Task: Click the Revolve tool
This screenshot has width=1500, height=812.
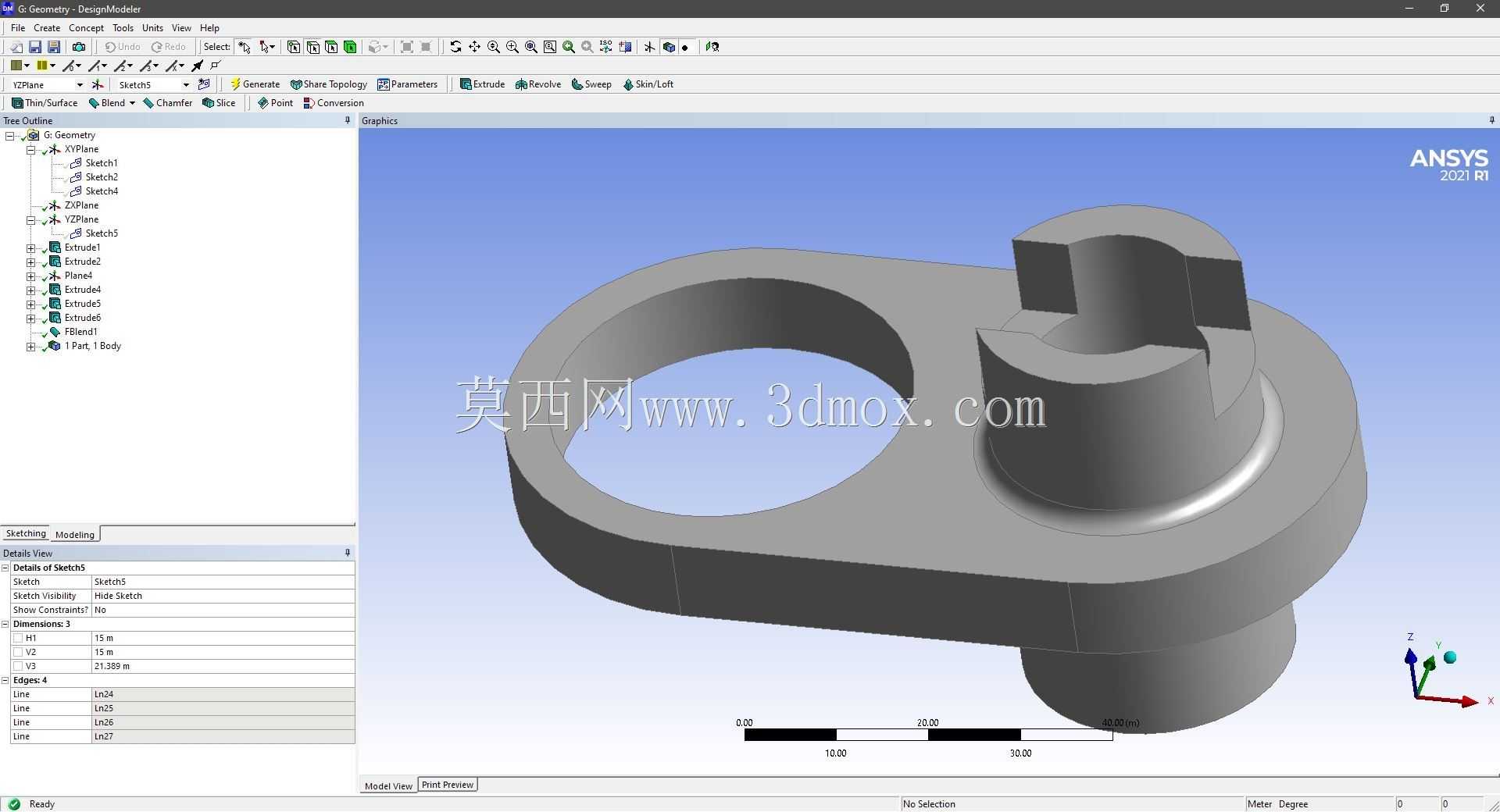Action: 538,84
